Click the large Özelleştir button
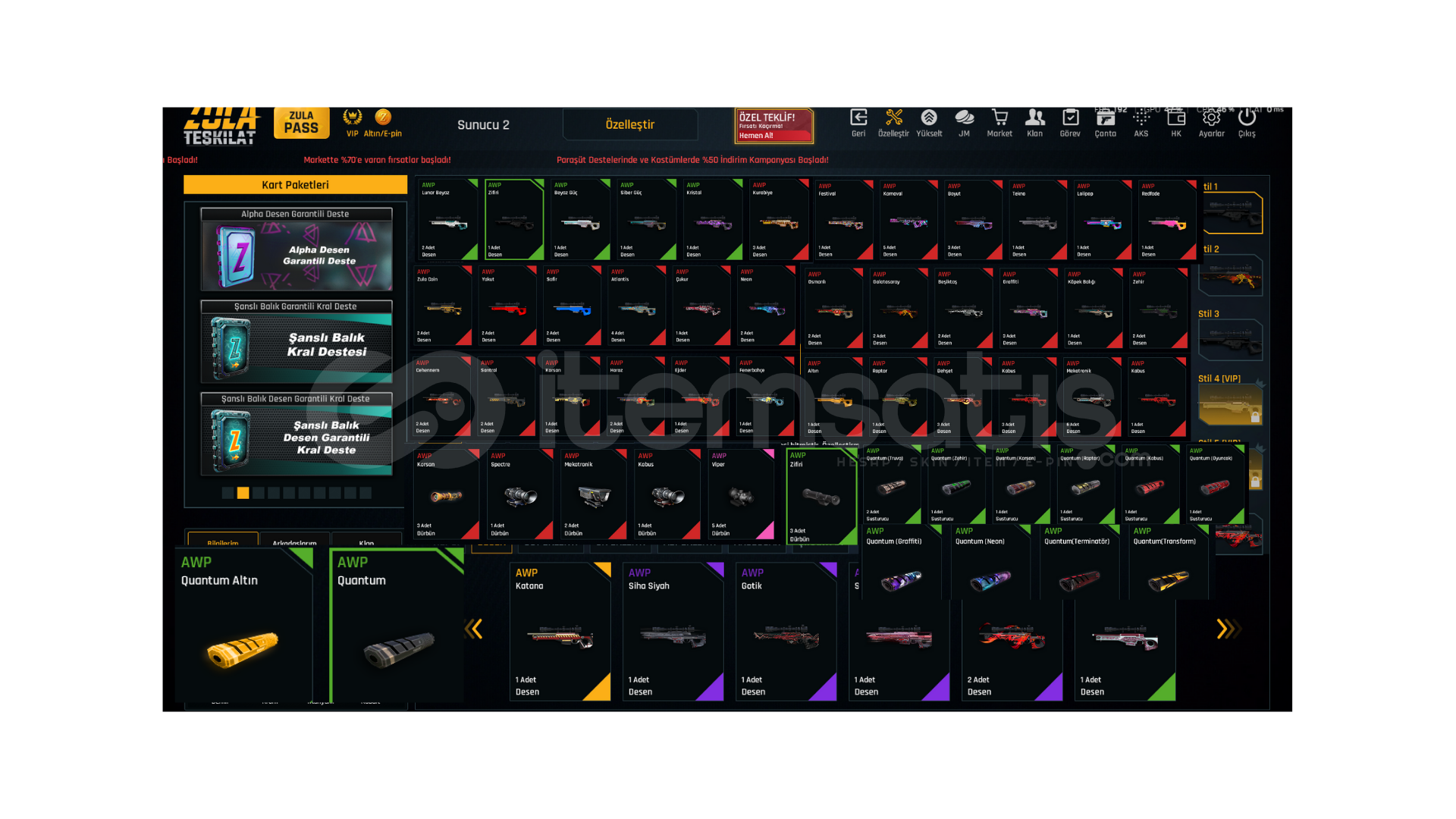 click(x=630, y=124)
